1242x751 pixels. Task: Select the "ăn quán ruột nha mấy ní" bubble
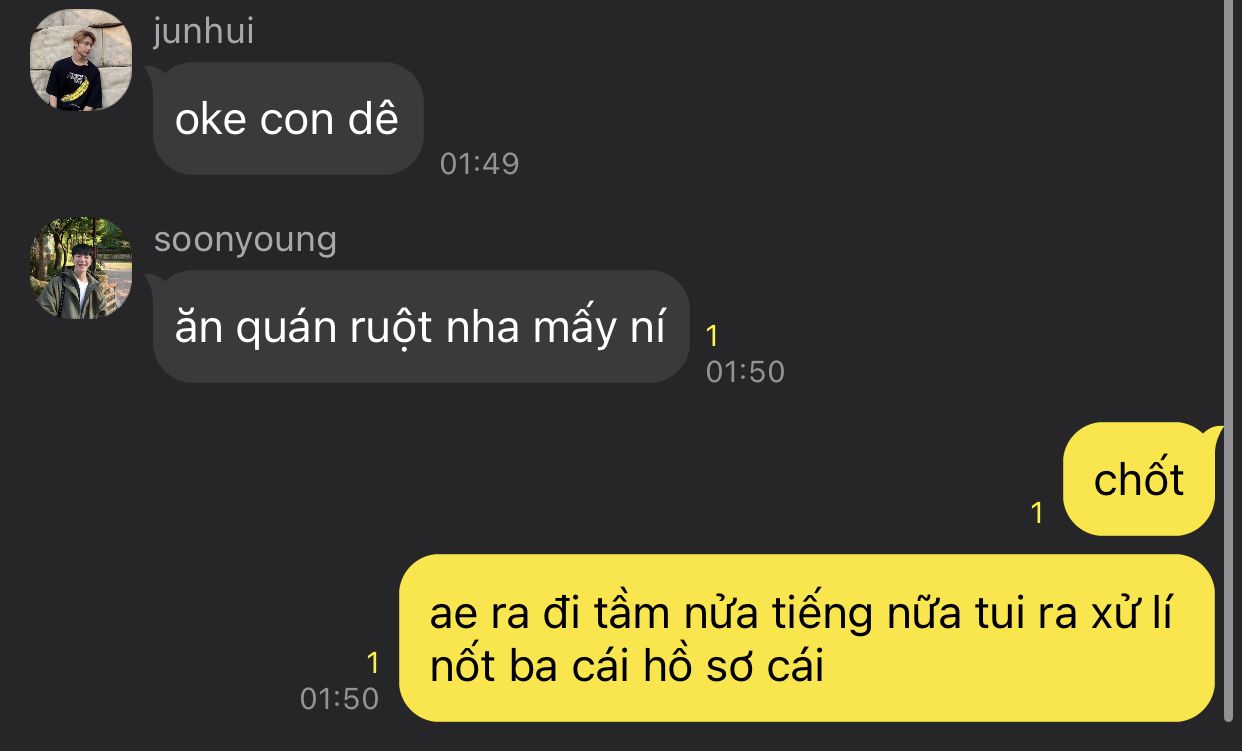421,326
